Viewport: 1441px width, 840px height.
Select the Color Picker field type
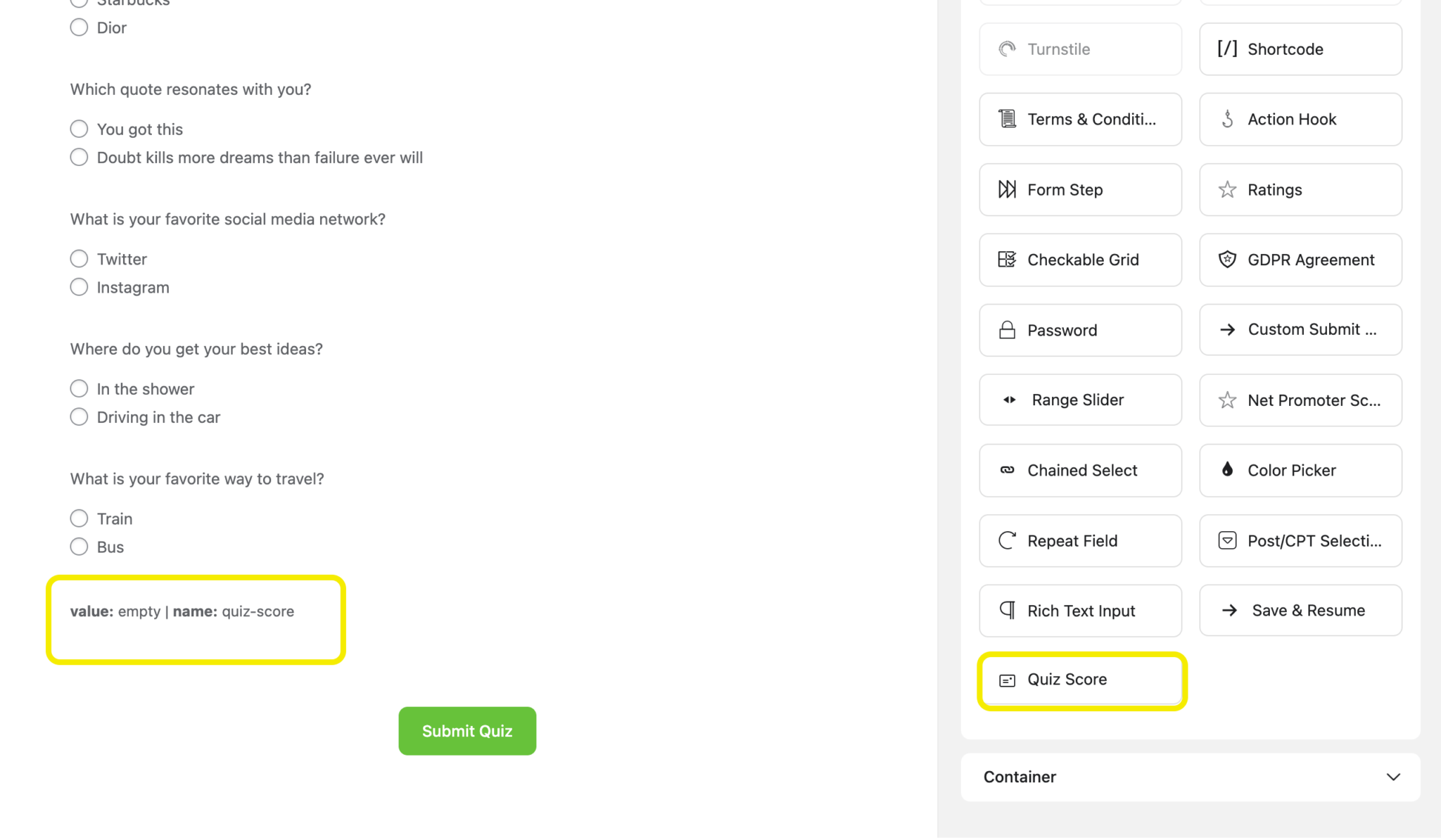[1300, 470]
